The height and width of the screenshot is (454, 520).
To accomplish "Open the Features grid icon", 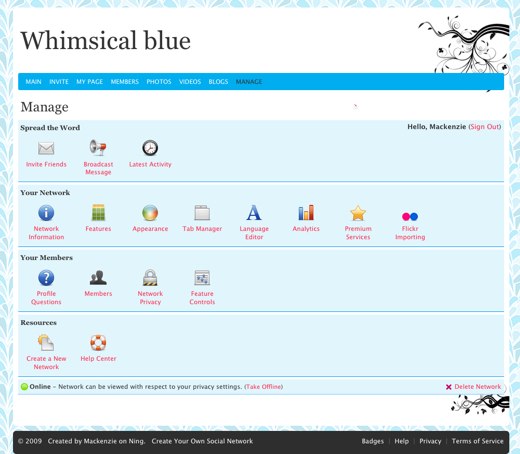I will pyautogui.click(x=98, y=212).
